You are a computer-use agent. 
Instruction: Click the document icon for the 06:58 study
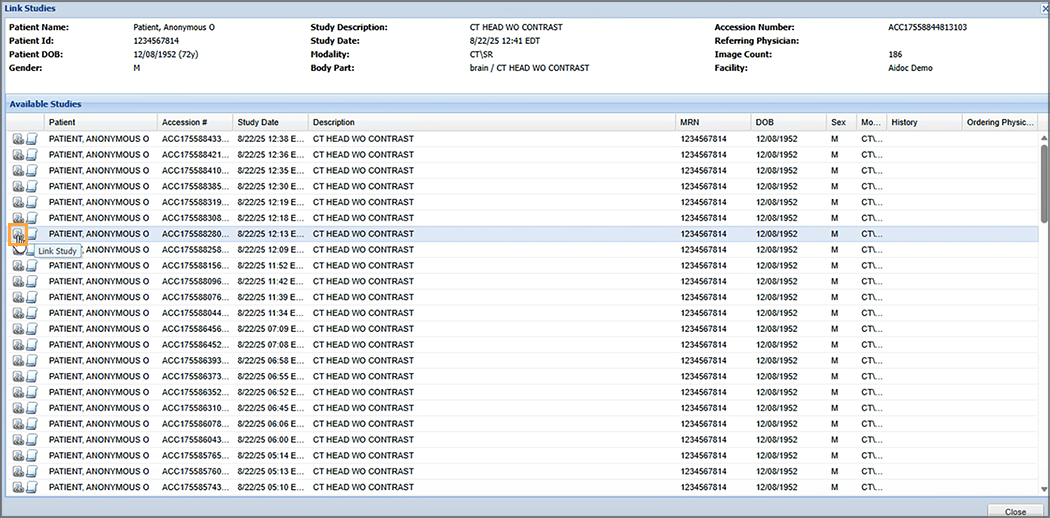(x=31, y=360)
